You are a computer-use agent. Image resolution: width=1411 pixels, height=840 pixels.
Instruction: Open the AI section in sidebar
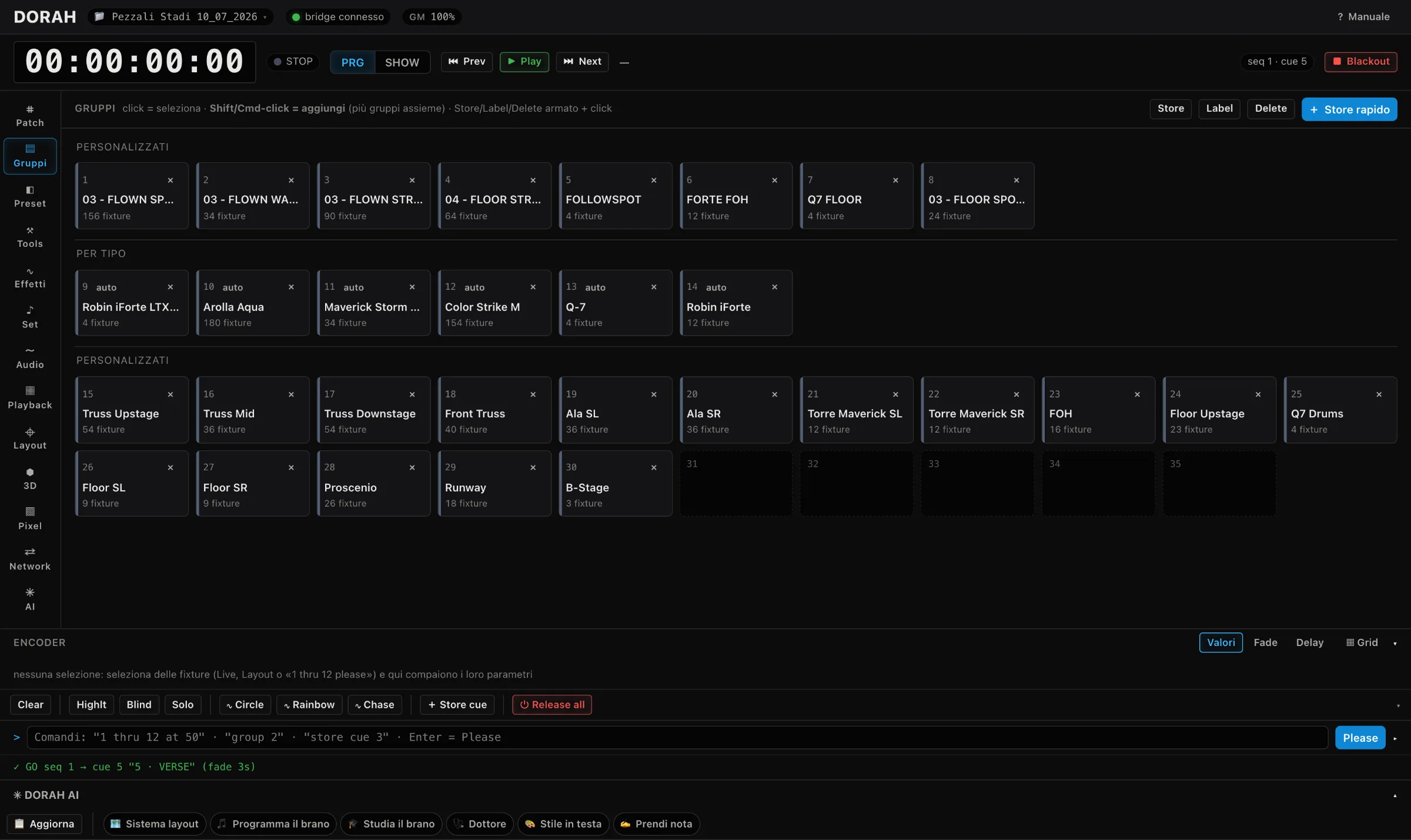click(30, 600)
